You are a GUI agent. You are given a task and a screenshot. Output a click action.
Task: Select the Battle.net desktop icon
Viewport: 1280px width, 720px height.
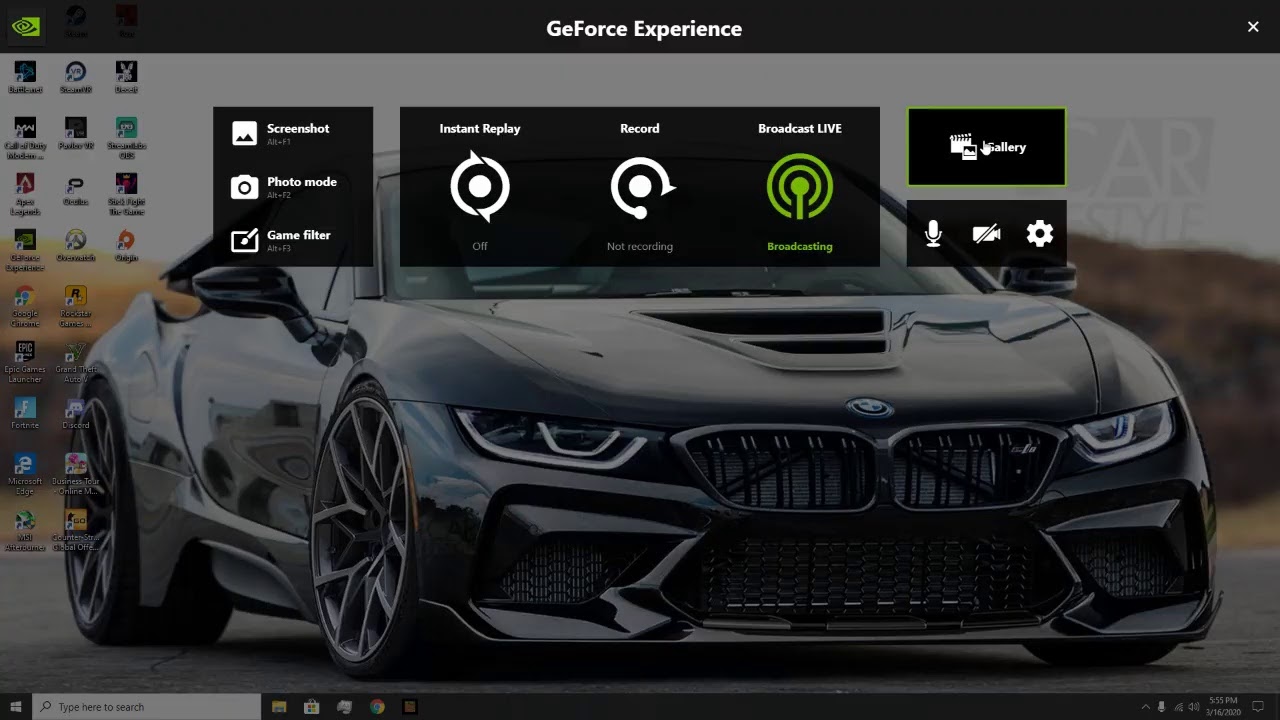pyautogui.click(x=25, y=77)
